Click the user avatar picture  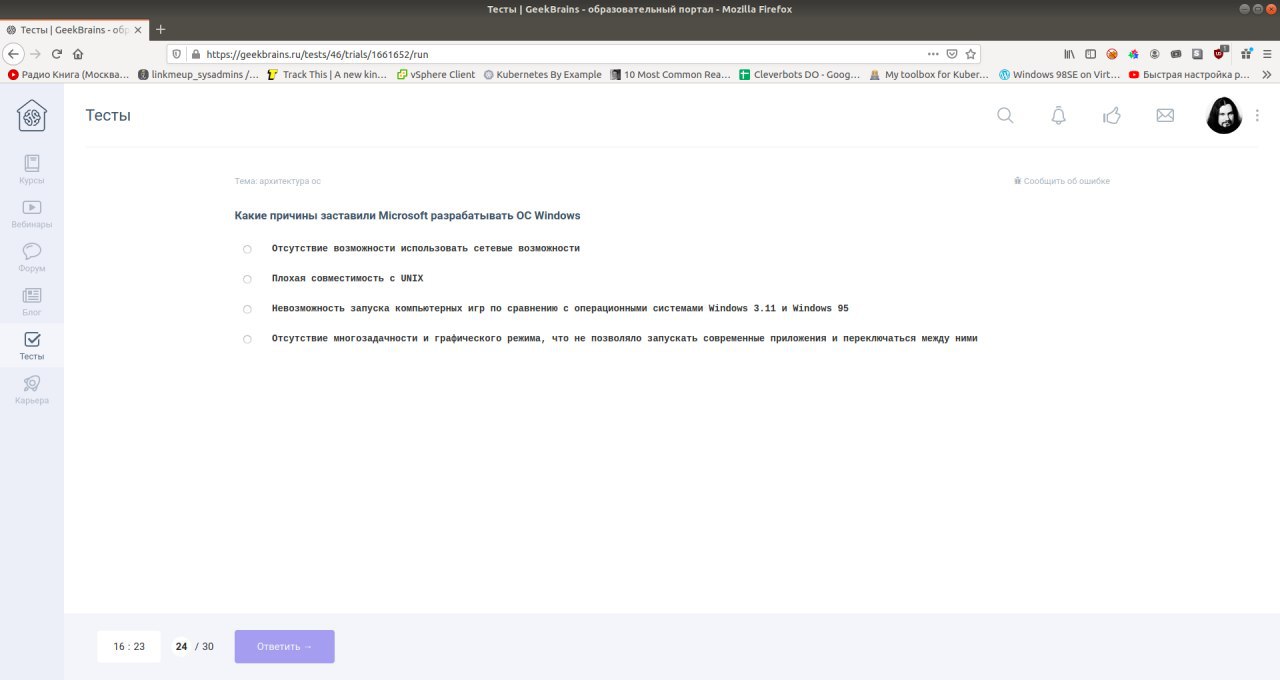[1224, 115]
